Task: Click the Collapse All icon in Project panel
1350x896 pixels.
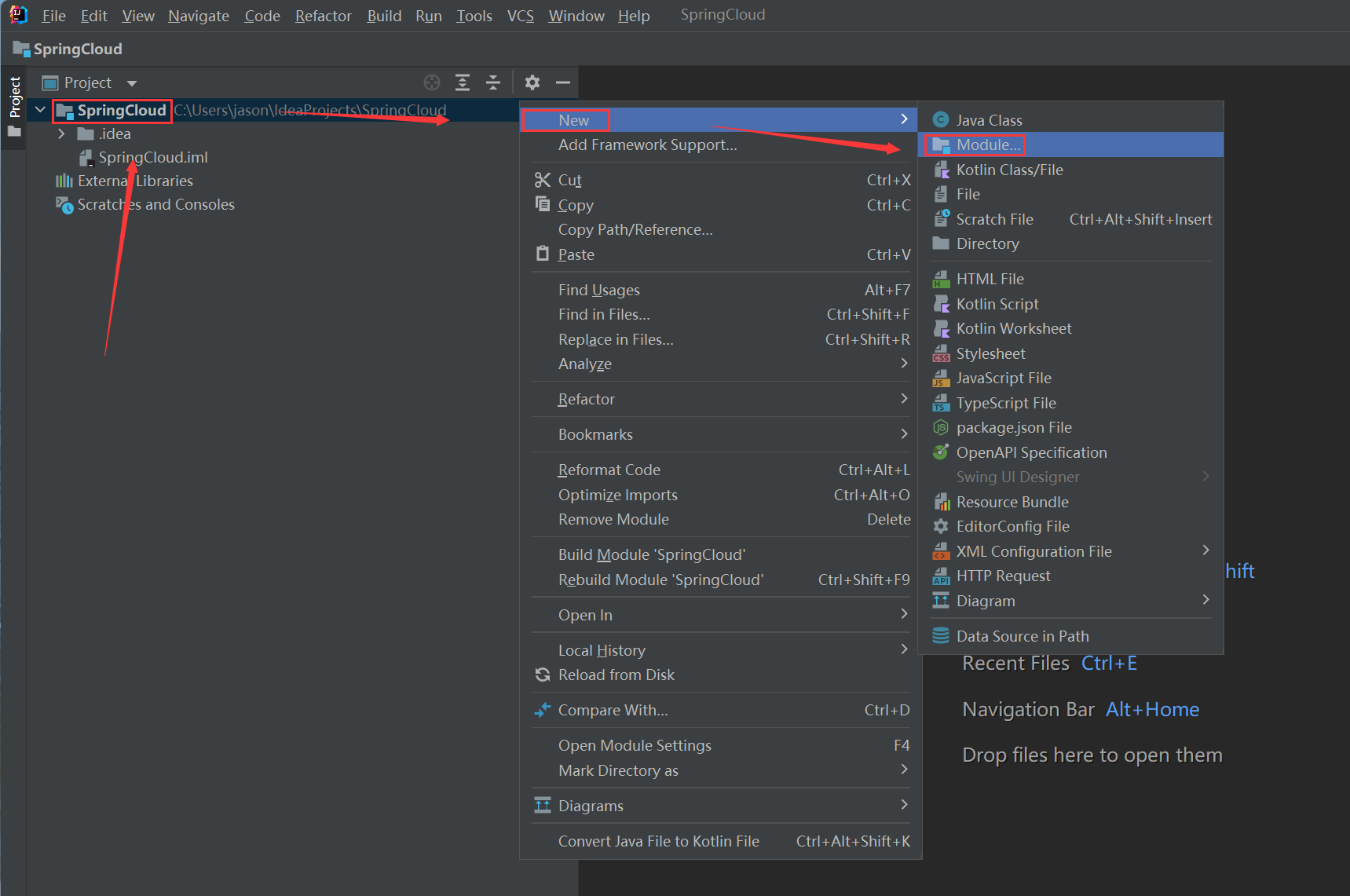Action: point(493,82)
